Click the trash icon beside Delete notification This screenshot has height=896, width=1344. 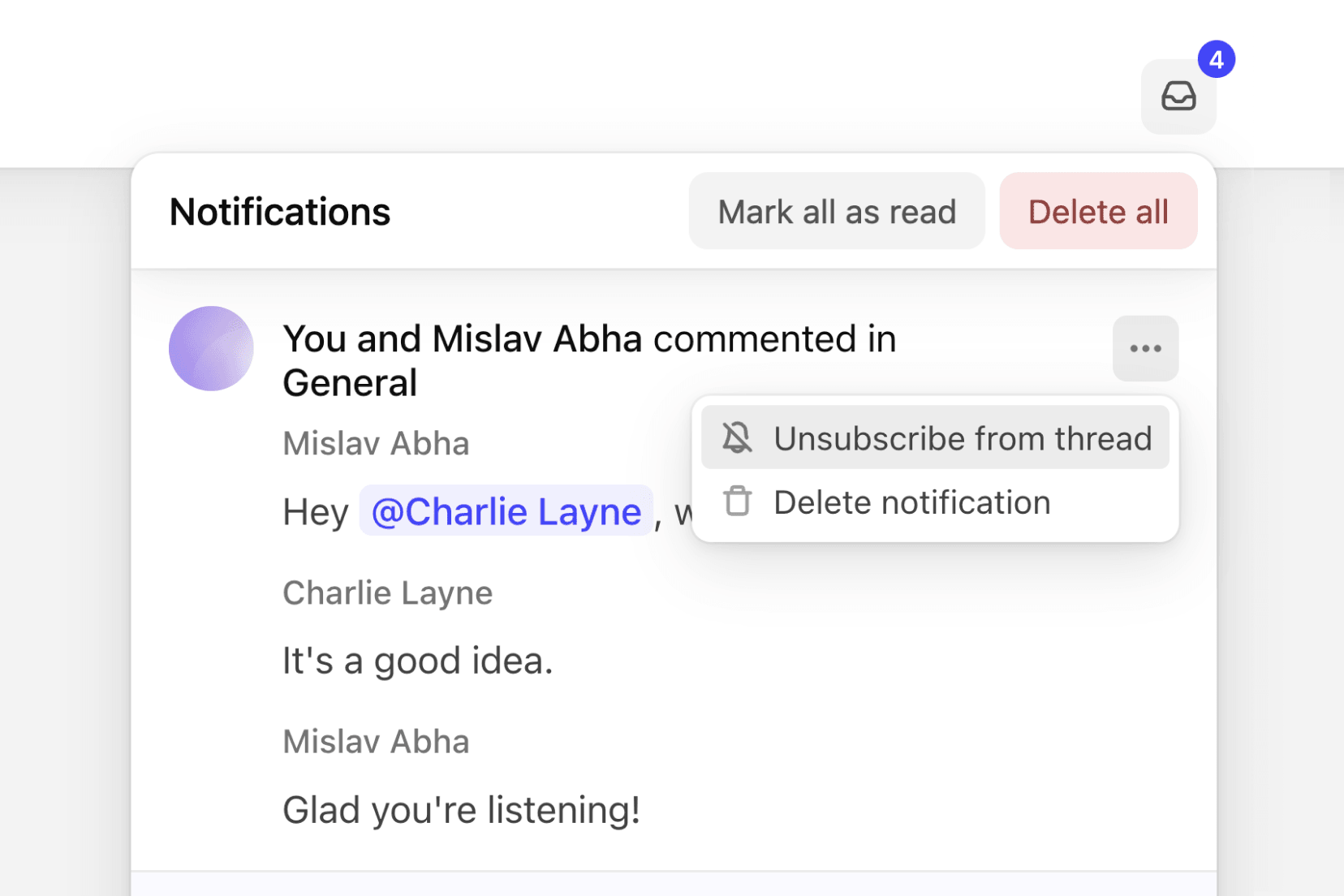[x=737, y=502]
